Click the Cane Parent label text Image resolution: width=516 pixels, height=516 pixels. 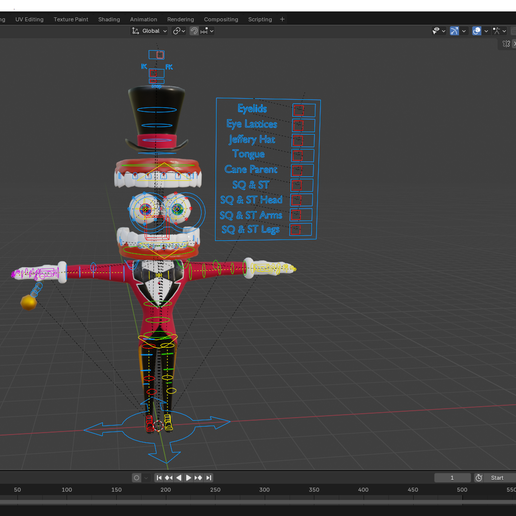pyautogui.click(x=251, y=169)
